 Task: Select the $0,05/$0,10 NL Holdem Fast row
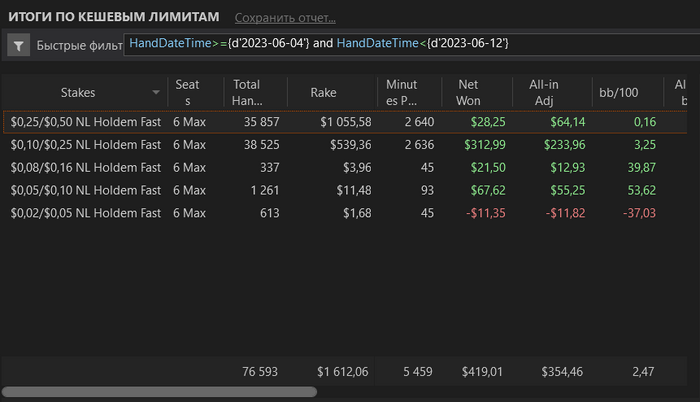point(345,190)
